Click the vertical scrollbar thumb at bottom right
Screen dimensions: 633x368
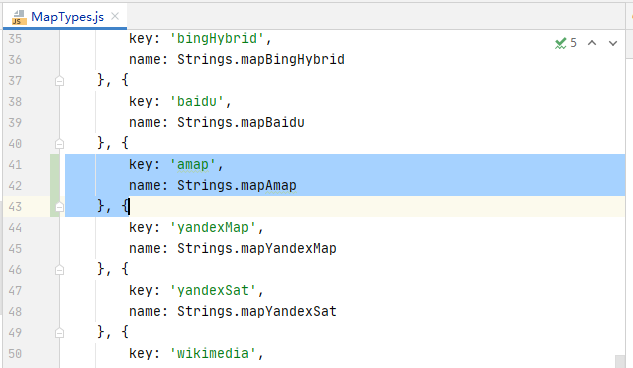[620, 361]
